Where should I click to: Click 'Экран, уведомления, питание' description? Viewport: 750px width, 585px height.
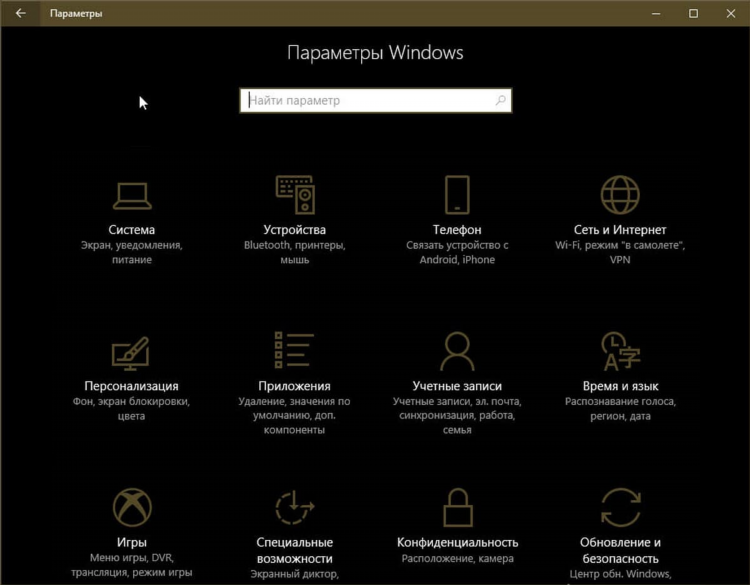click(132, 253)
